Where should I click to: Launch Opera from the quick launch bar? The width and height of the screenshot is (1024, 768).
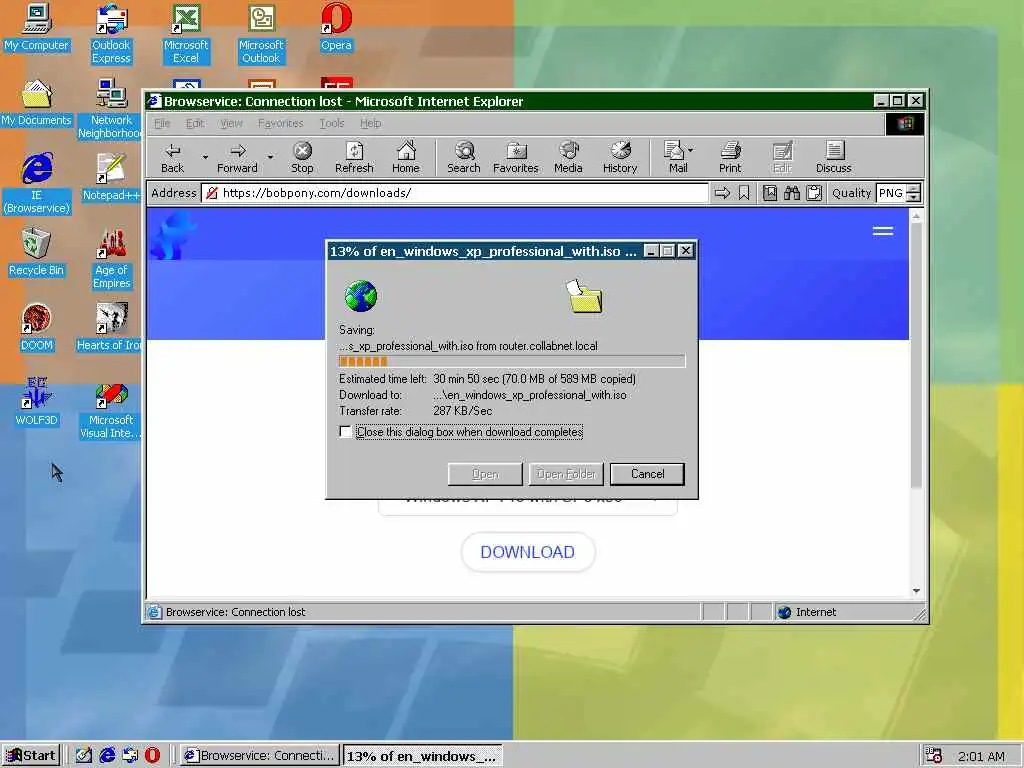click(152, 756)
